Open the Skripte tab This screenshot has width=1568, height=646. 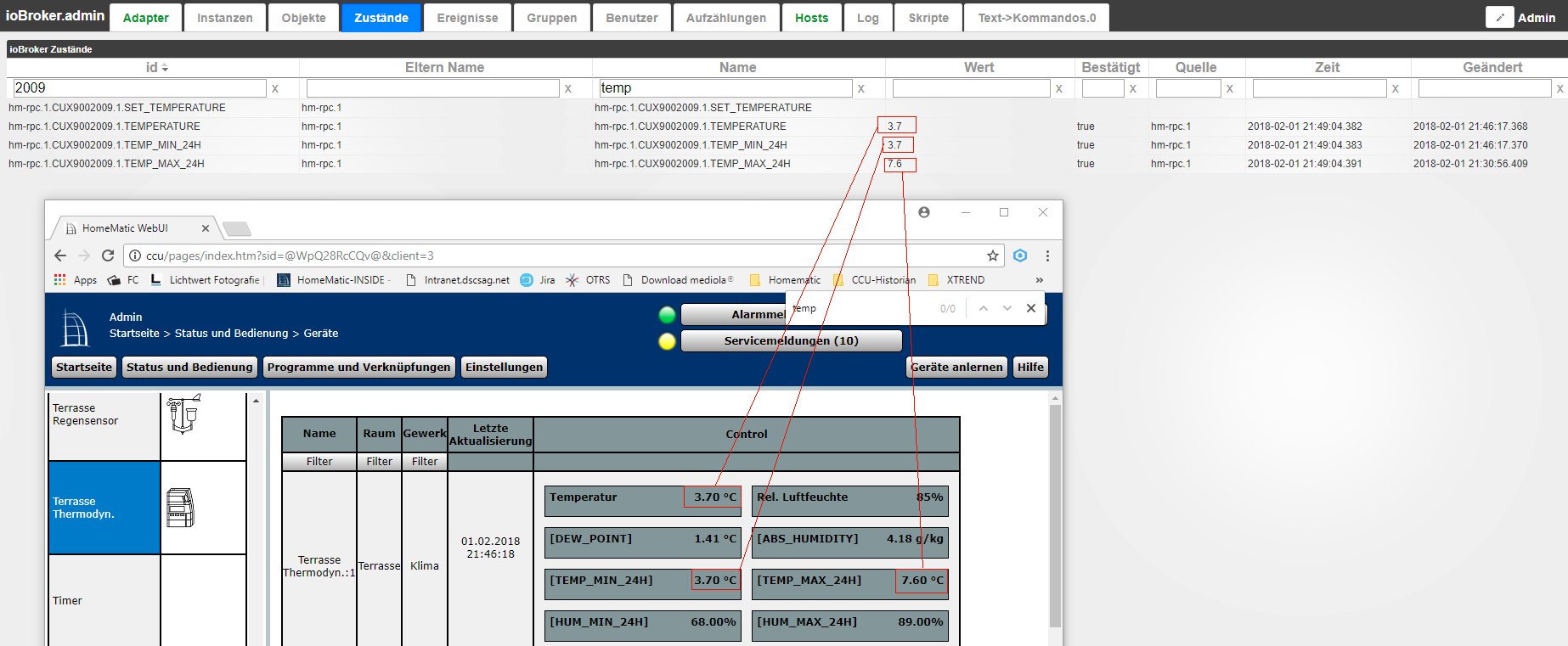pyautogui.click(x=928, y=18)
